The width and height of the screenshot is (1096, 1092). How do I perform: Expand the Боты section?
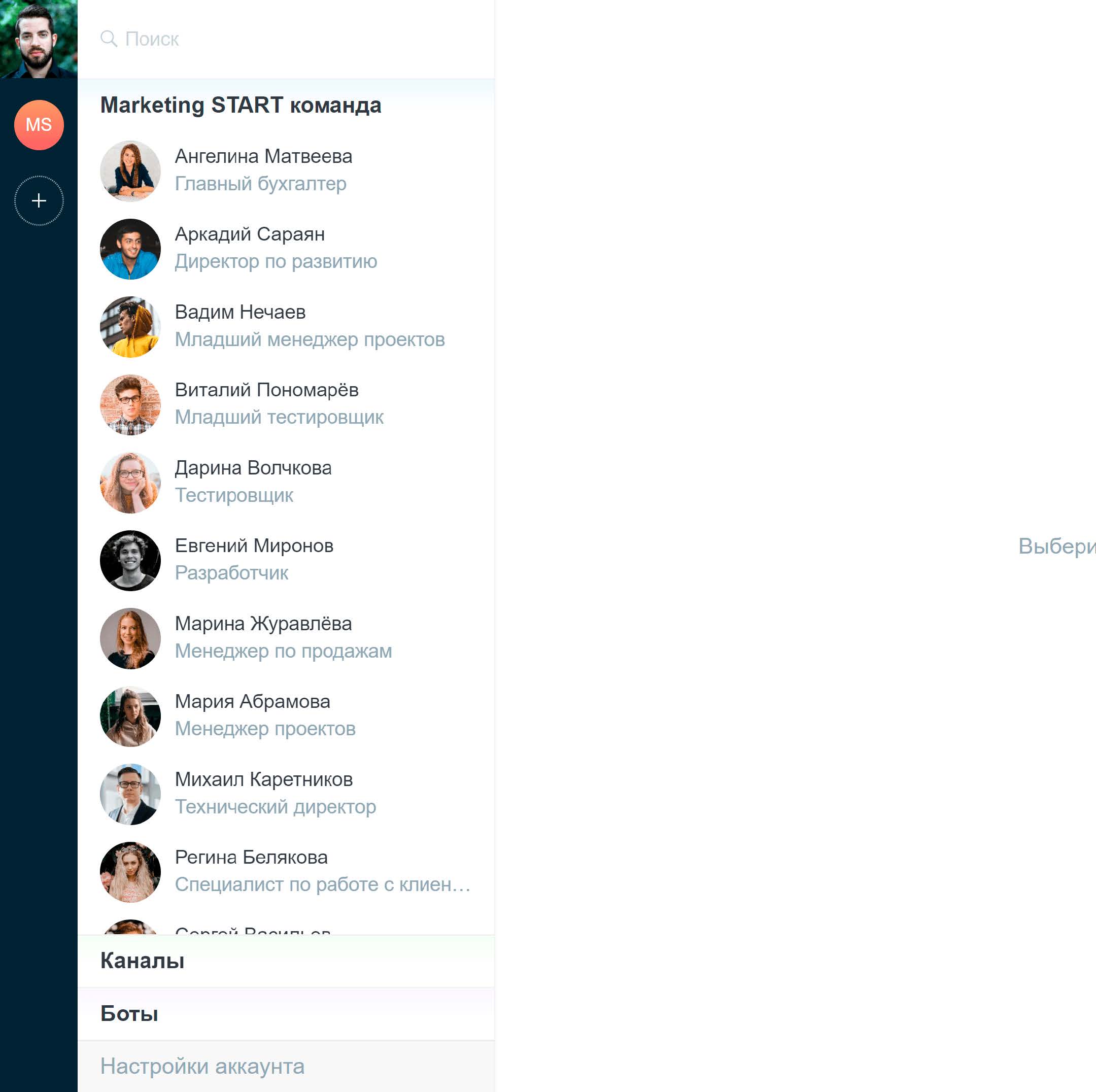[x=286, y=1014]
